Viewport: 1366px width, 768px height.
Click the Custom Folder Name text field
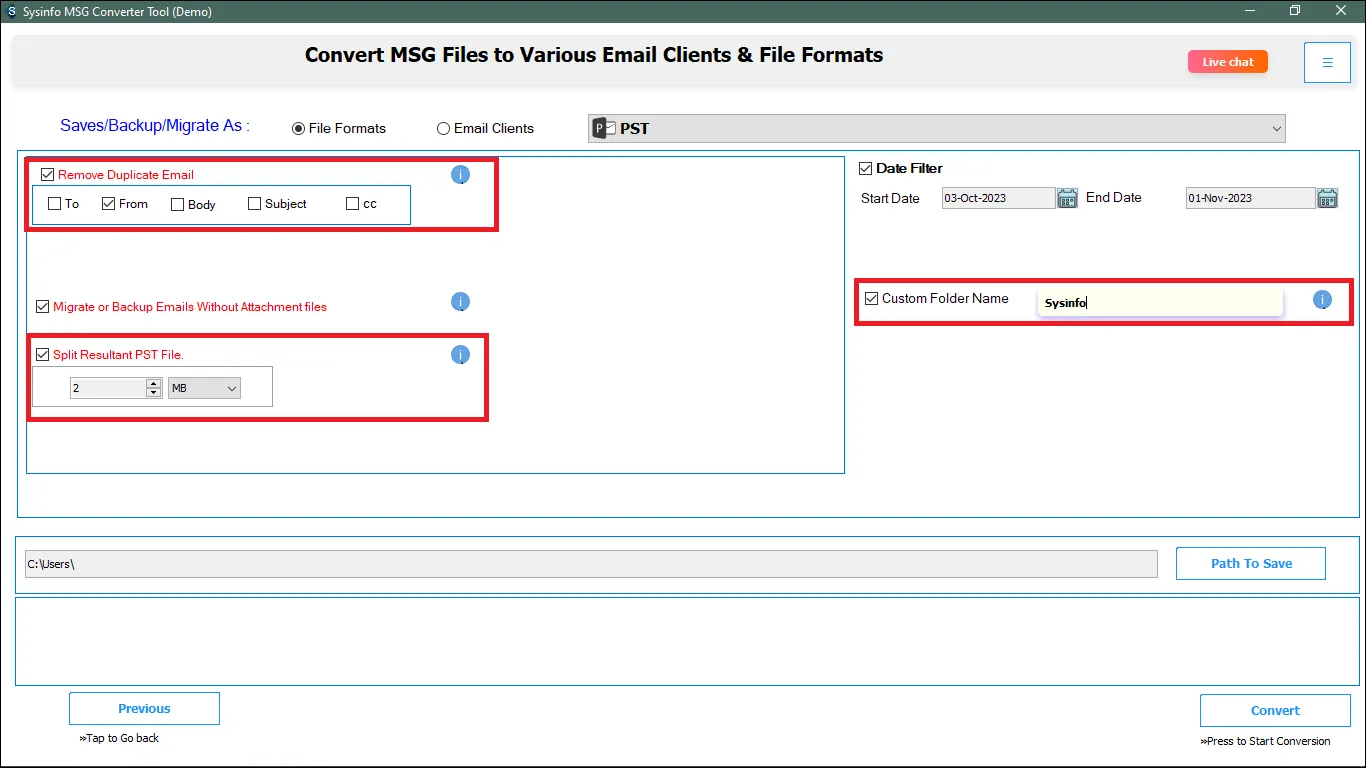(1160, 302)
